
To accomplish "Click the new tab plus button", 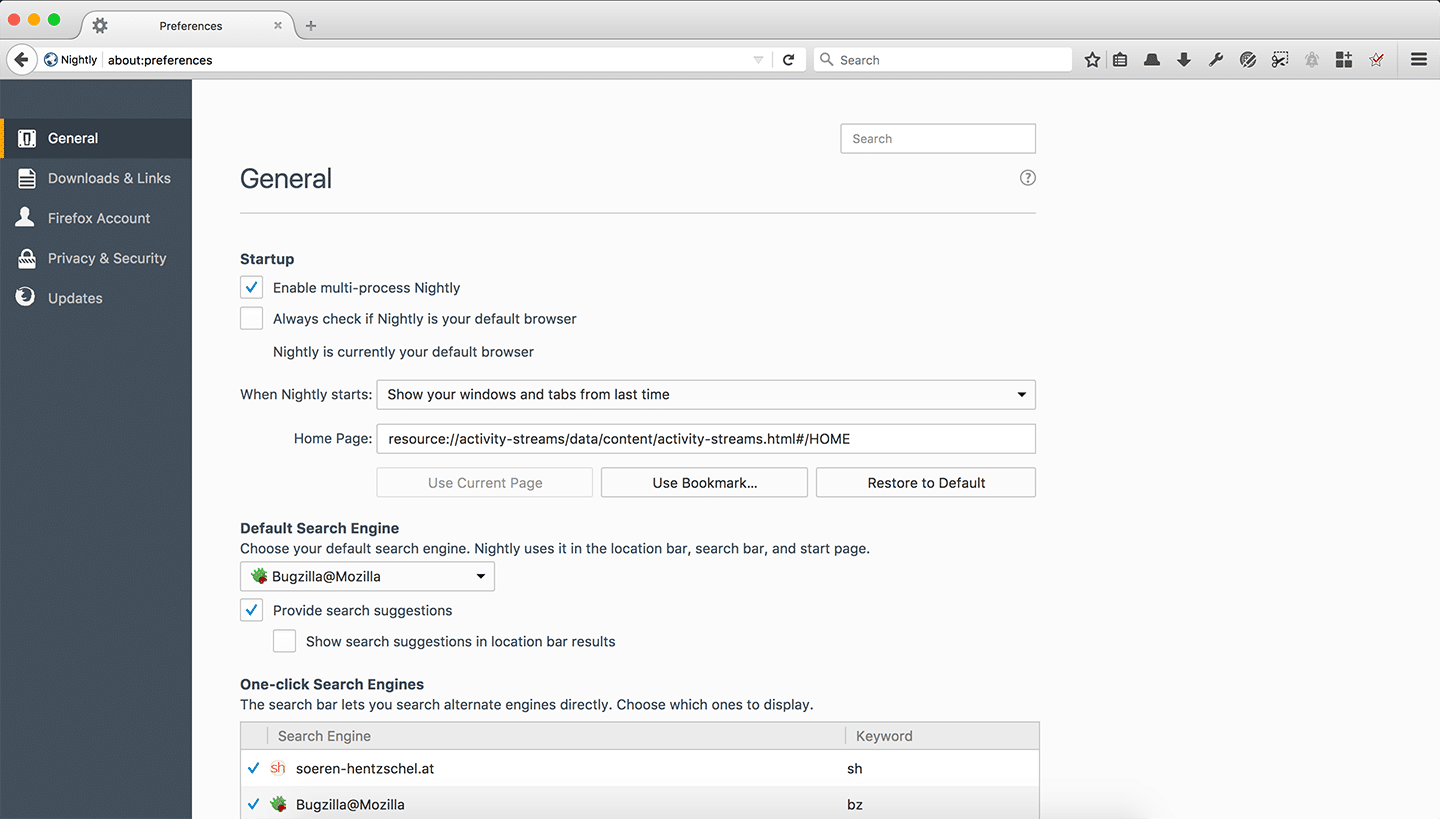I will point(311,26).
